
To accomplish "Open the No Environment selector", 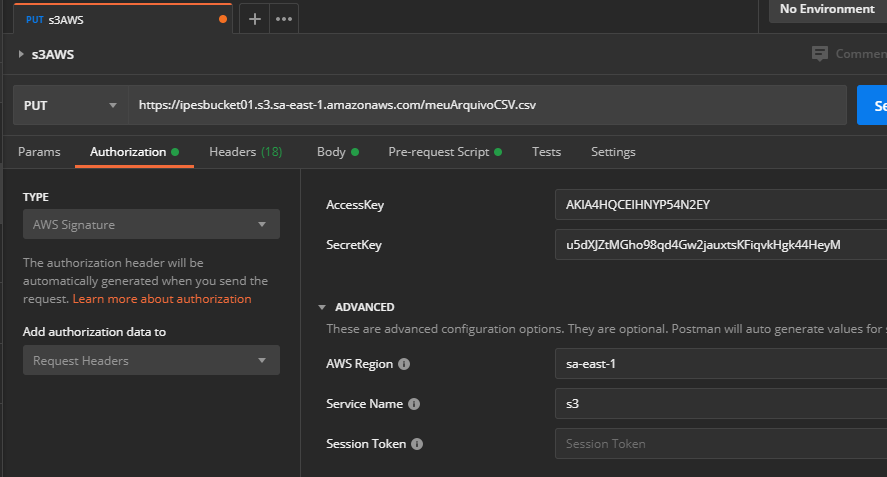I will click(x=826, y=10).
